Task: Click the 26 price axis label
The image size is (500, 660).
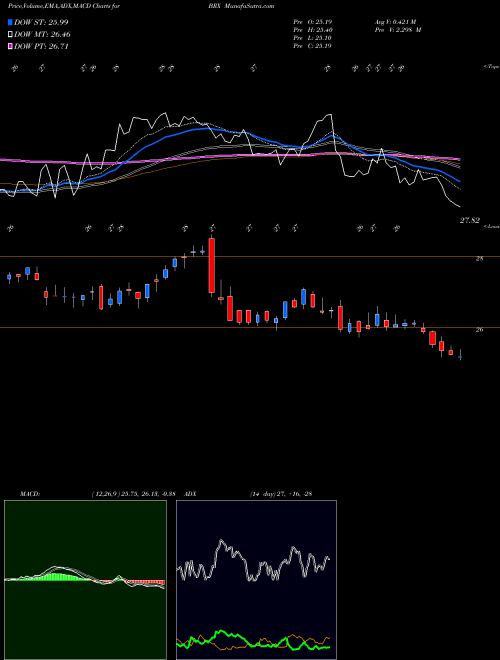Action: pos(479,330)
